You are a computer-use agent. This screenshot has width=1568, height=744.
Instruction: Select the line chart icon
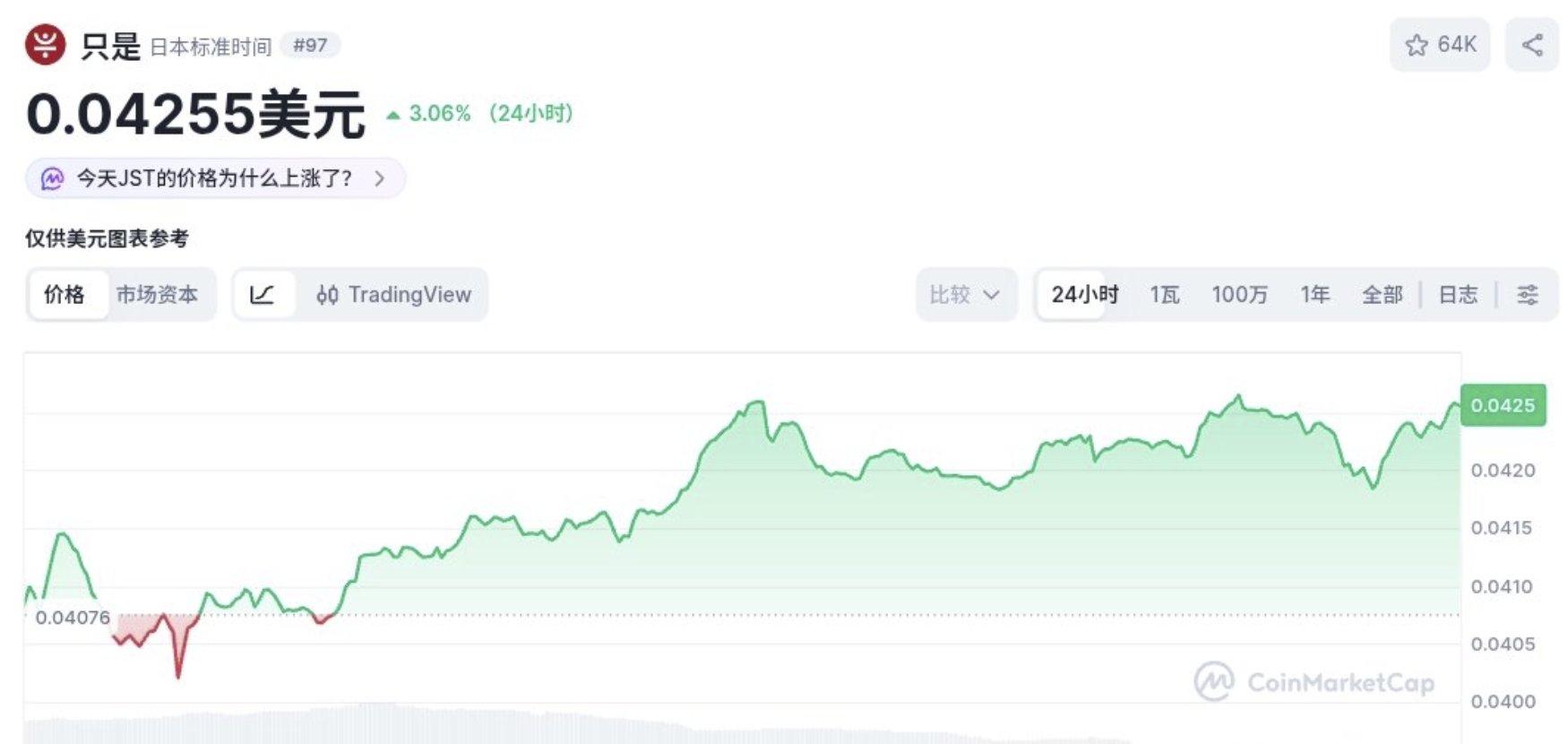(263, 295)
